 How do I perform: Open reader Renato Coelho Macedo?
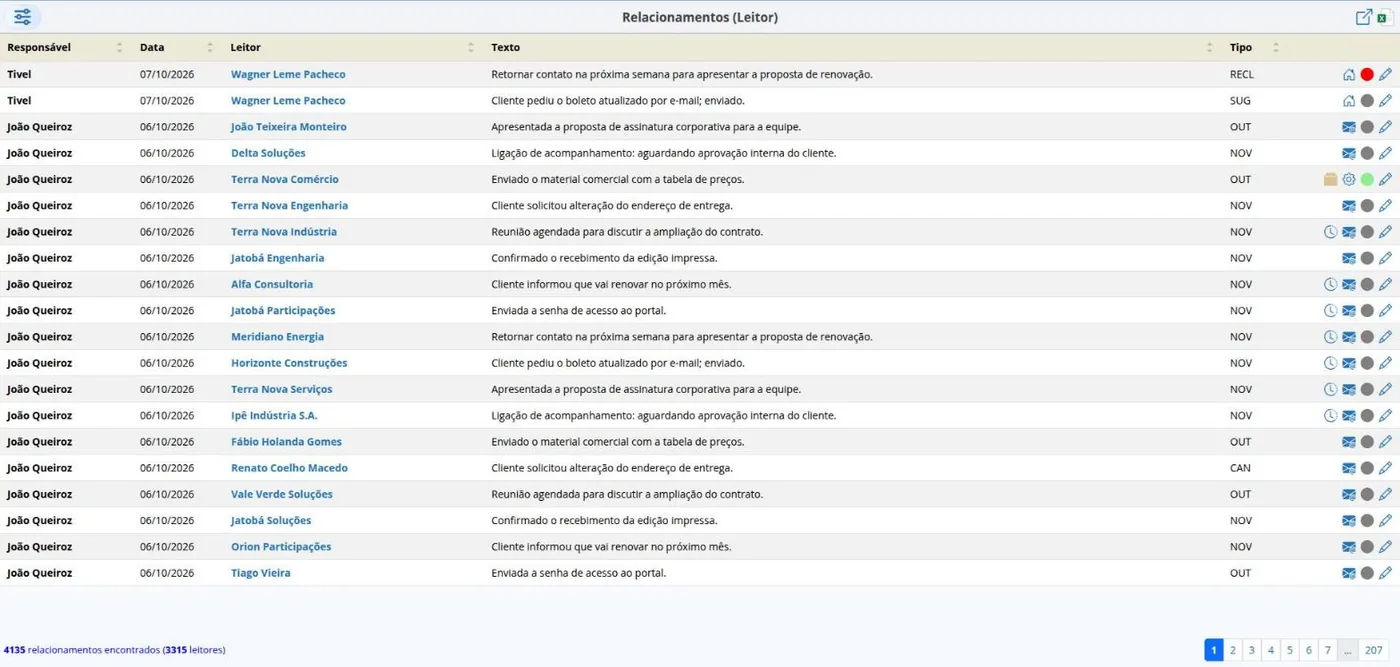(289, 468)
